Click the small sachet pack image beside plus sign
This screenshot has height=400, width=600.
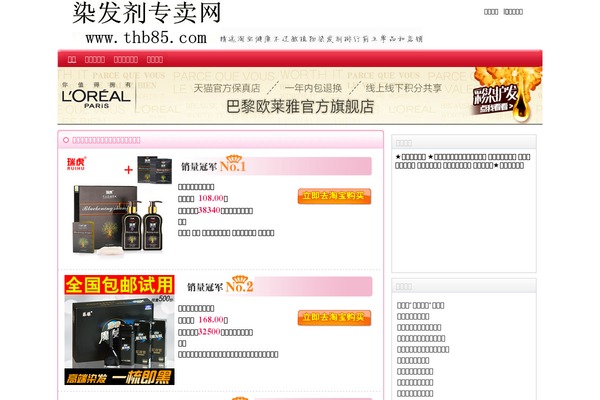155,170
